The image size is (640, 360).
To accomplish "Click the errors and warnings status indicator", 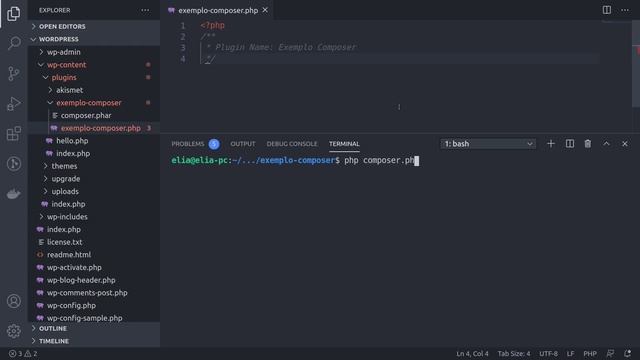I will [23, 353].
